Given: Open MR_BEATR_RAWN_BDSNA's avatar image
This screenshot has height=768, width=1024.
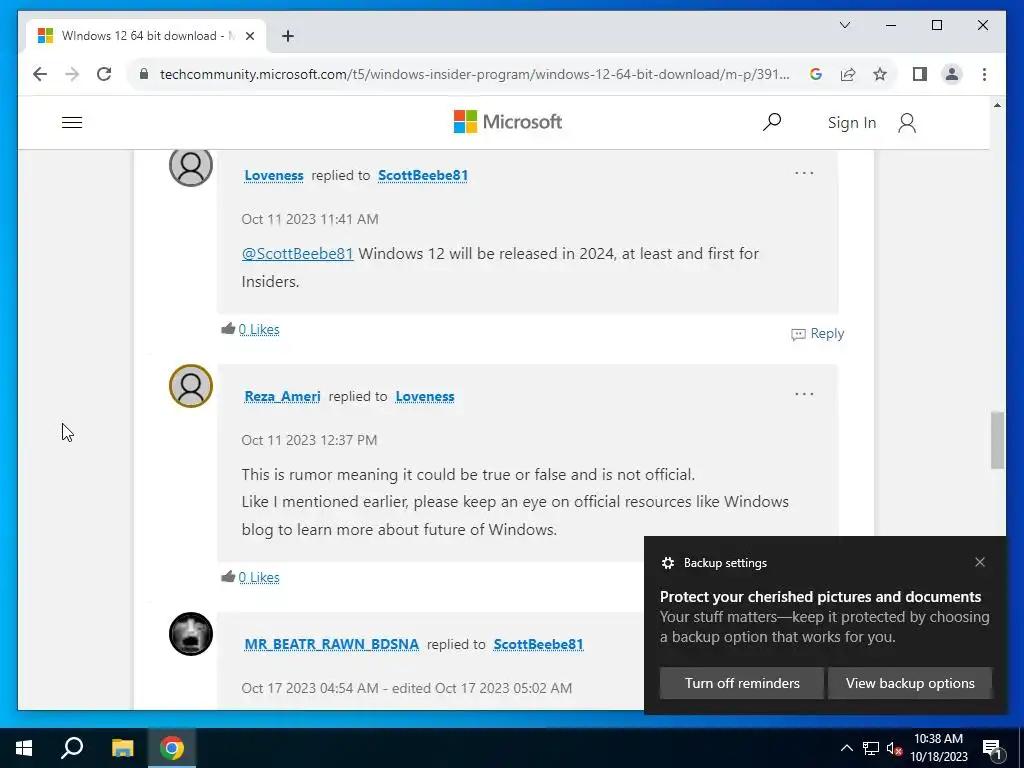Looking at the screenshot, I should click(x=191, y=634).
